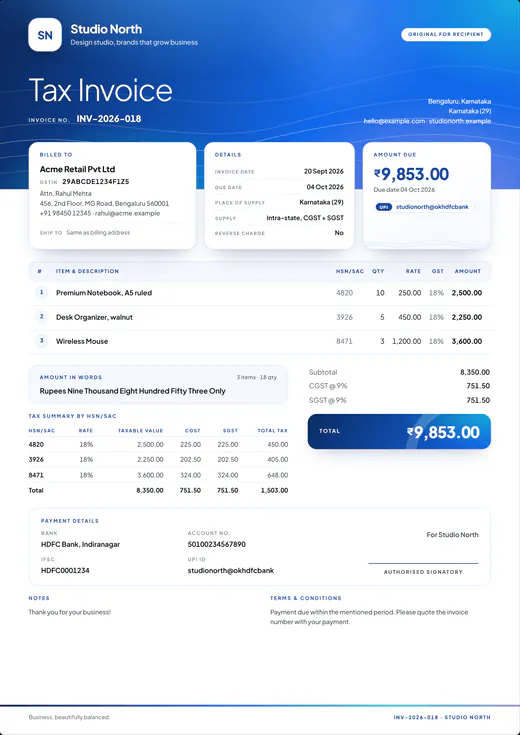
Task: Click TERMS & CONDITIONS heading
Action: [x=306, y=599]
